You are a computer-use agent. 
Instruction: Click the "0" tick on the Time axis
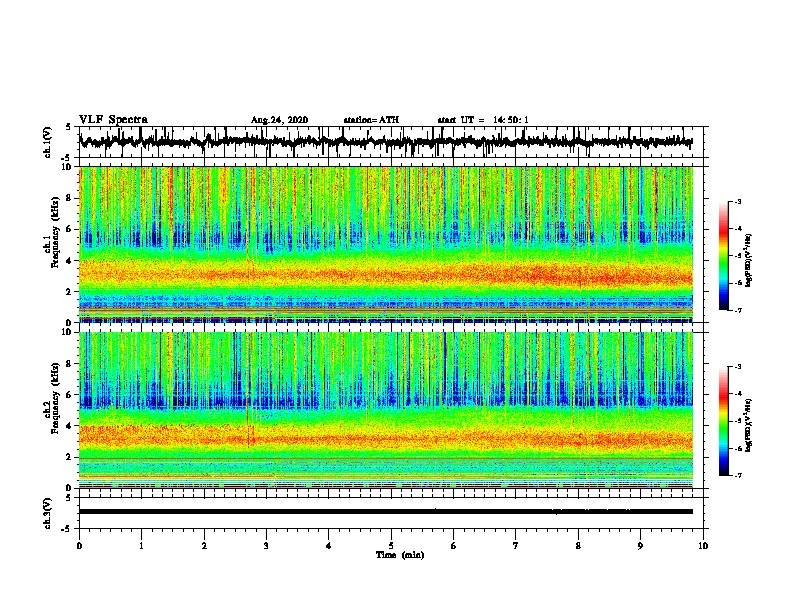(x=79, y=546)
